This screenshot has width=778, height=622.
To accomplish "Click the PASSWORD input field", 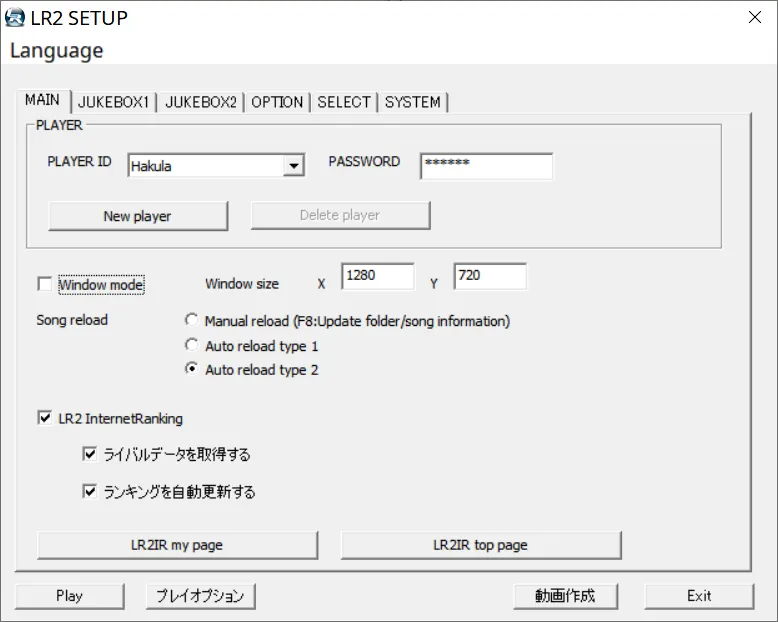I will [486, 166].
